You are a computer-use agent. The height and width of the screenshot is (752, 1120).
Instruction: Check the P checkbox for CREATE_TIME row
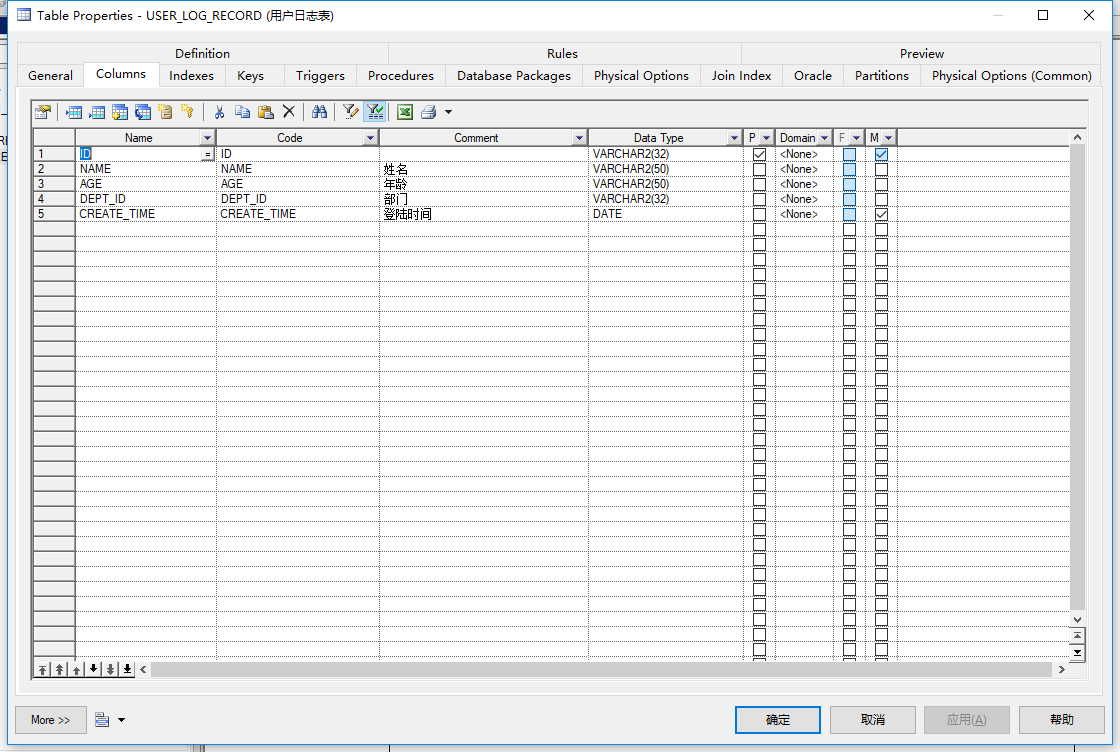pyautogui.click(x=759, y=214)
